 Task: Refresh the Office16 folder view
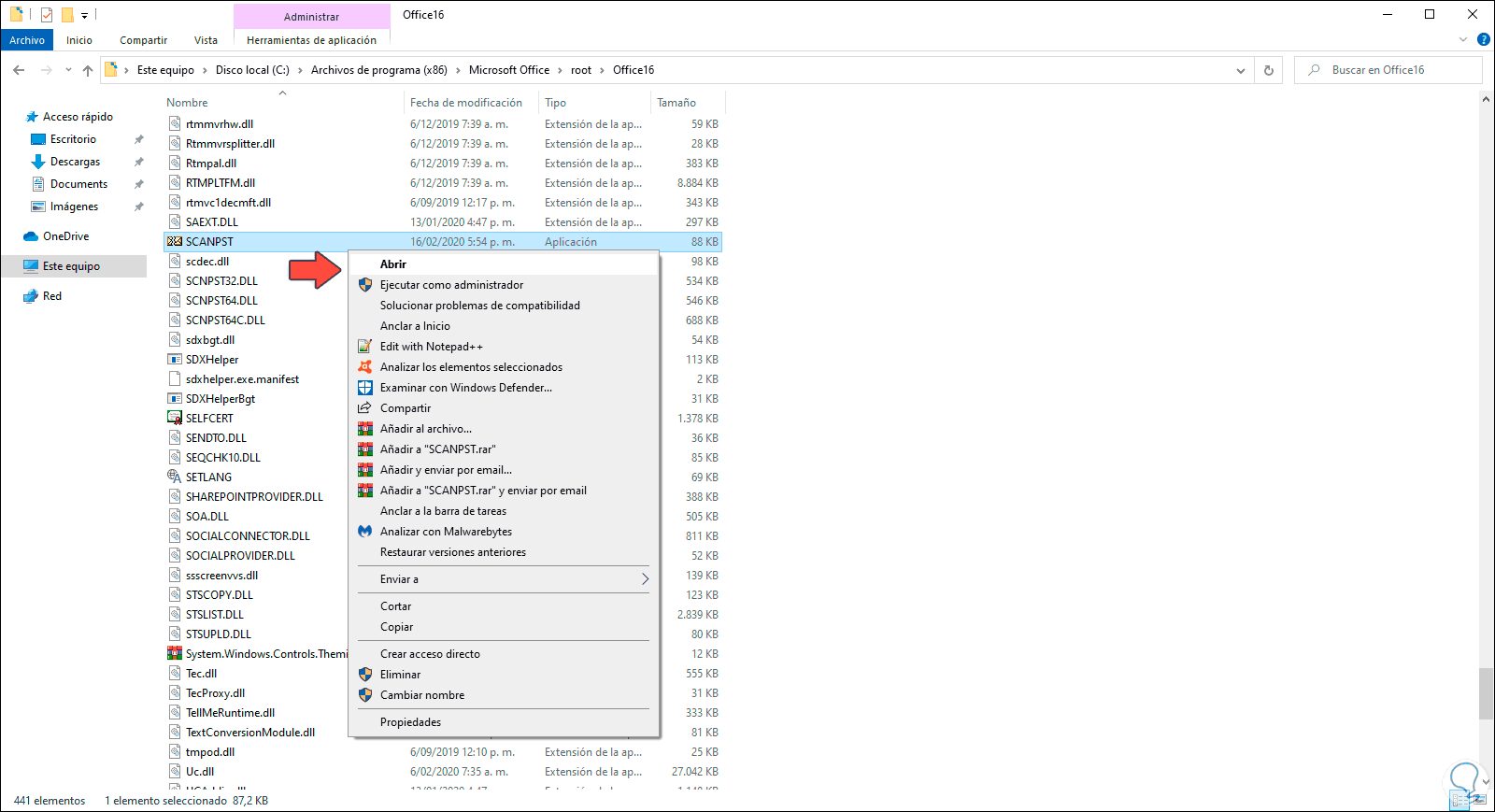1269,70
